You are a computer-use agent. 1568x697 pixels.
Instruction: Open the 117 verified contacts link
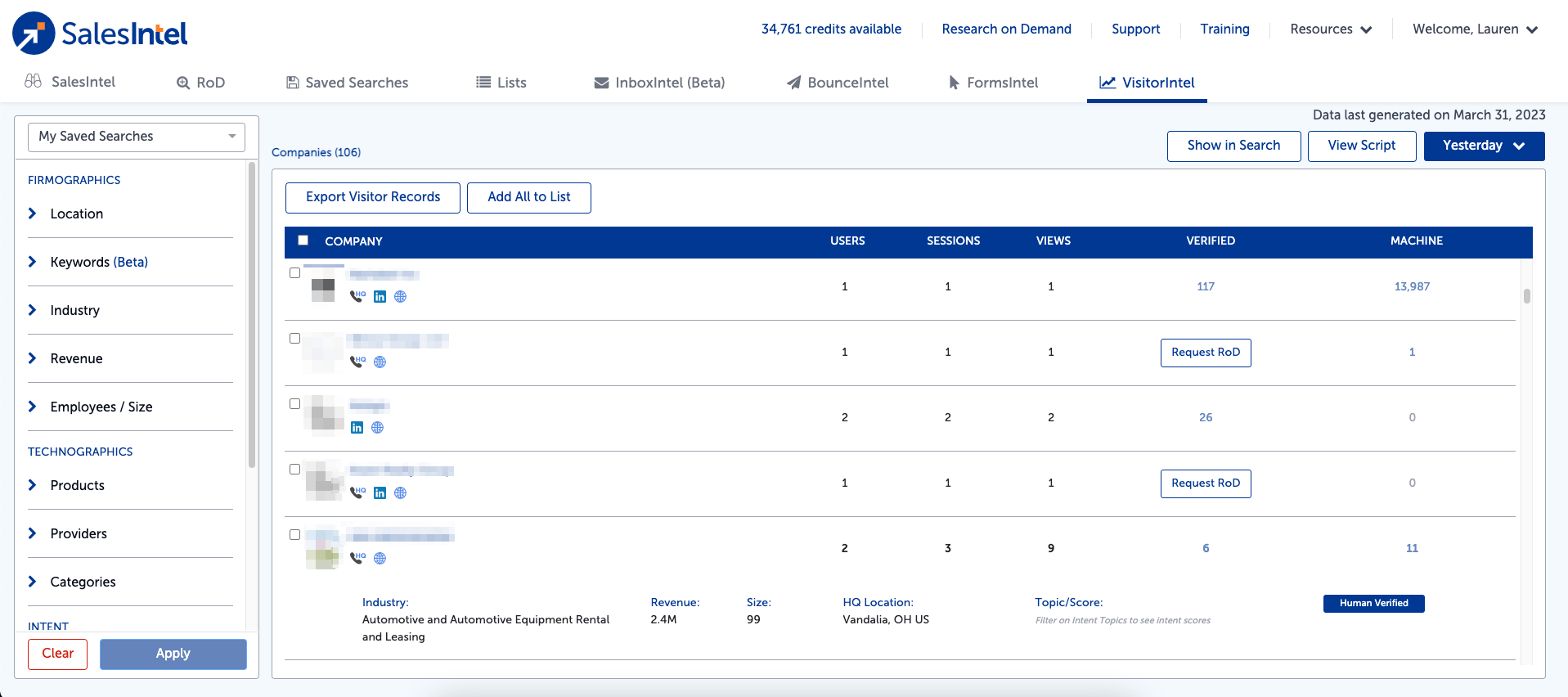[x=1206, y=286]
